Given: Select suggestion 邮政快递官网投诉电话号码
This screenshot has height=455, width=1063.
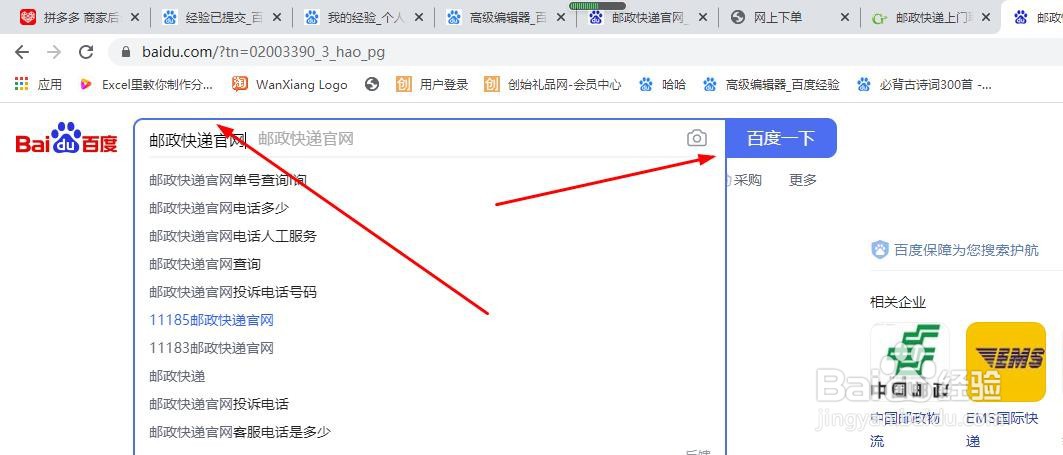Looking at the screenshot, I should tap(233, 292).
